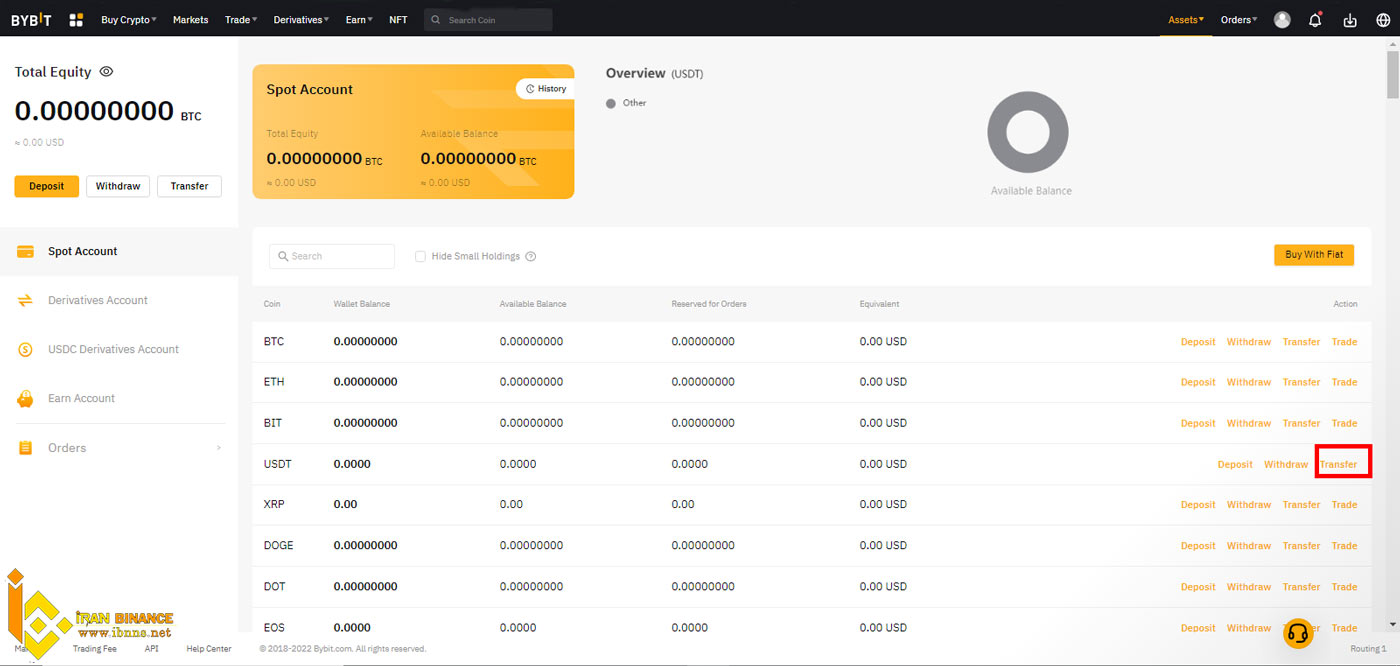Open the Orders dropdown in header
Viewport: 1400px width, 666px height.
click(1239, 20)
